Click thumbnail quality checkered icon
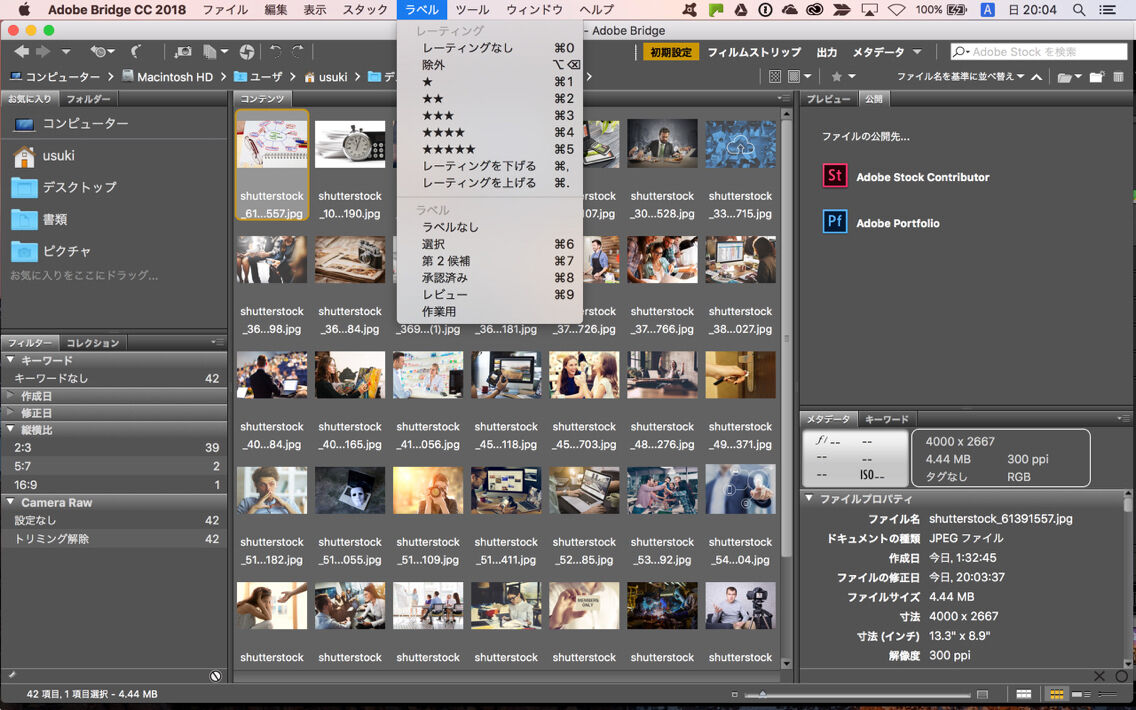Viewport: 1136px width, 710px height. 774,77
